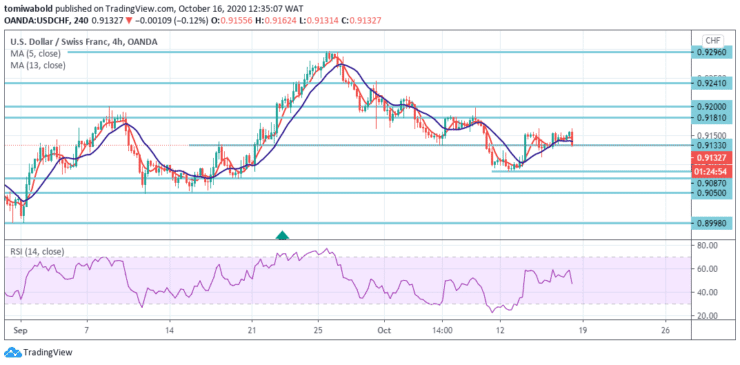Click the 0.91330 price level label

coord(712,145)
